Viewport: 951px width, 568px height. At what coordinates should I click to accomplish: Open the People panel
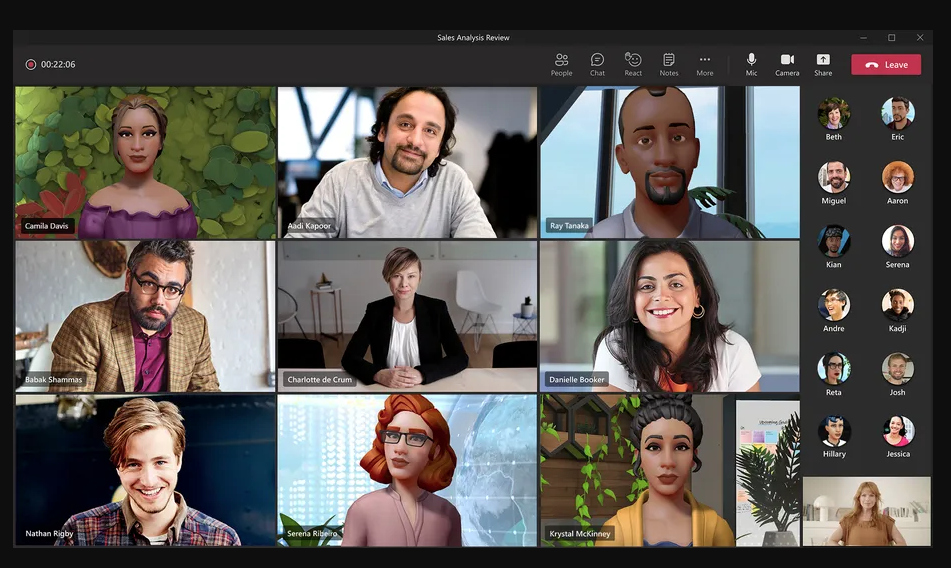[561, 64]
